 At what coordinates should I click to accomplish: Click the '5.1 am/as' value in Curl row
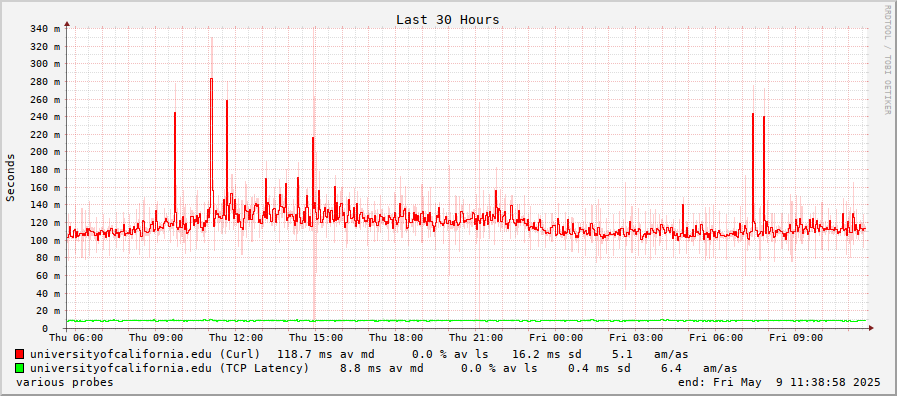coord(650,354)
